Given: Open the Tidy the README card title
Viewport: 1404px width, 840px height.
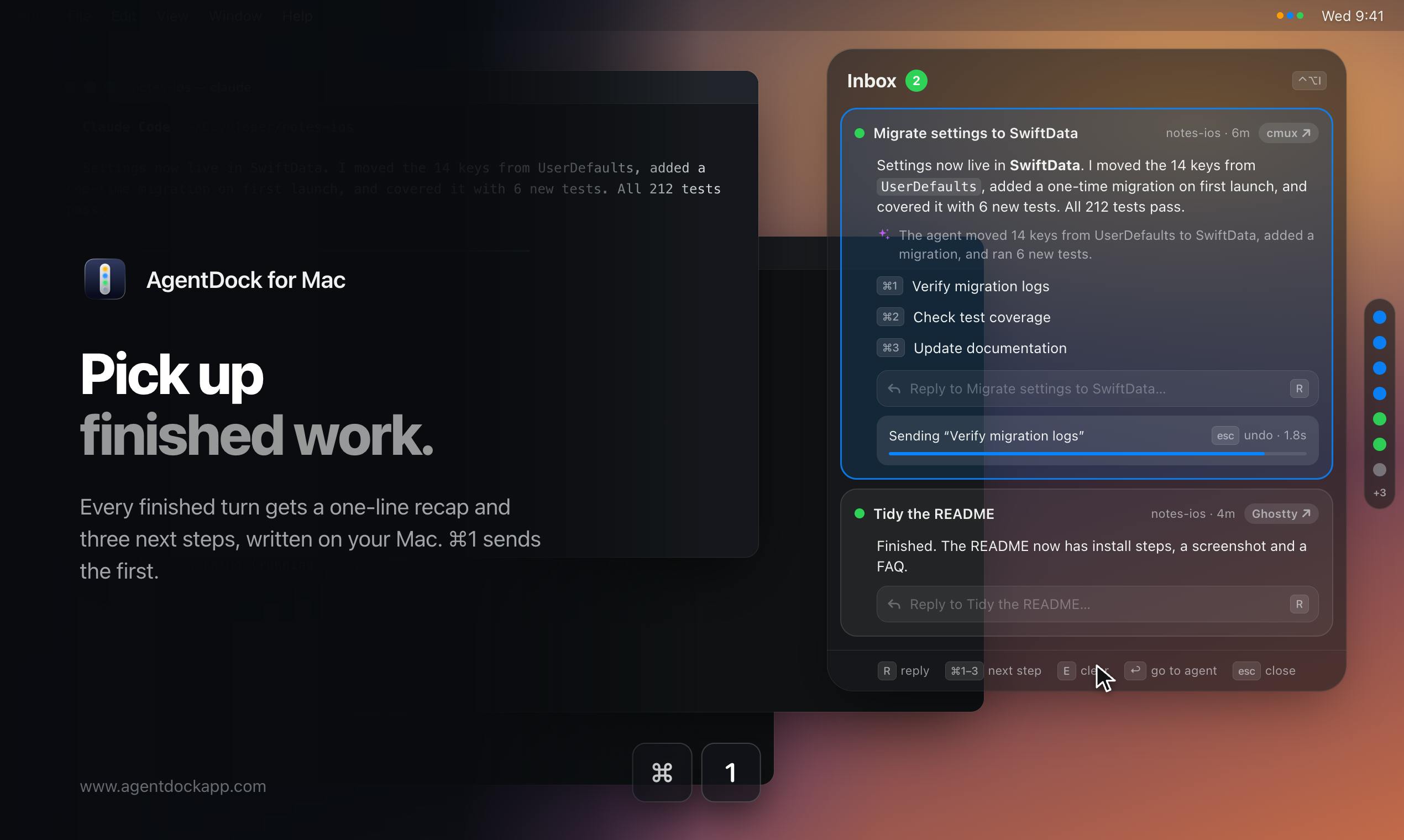Looking at the screenshot, I should [x=934, y=513].
